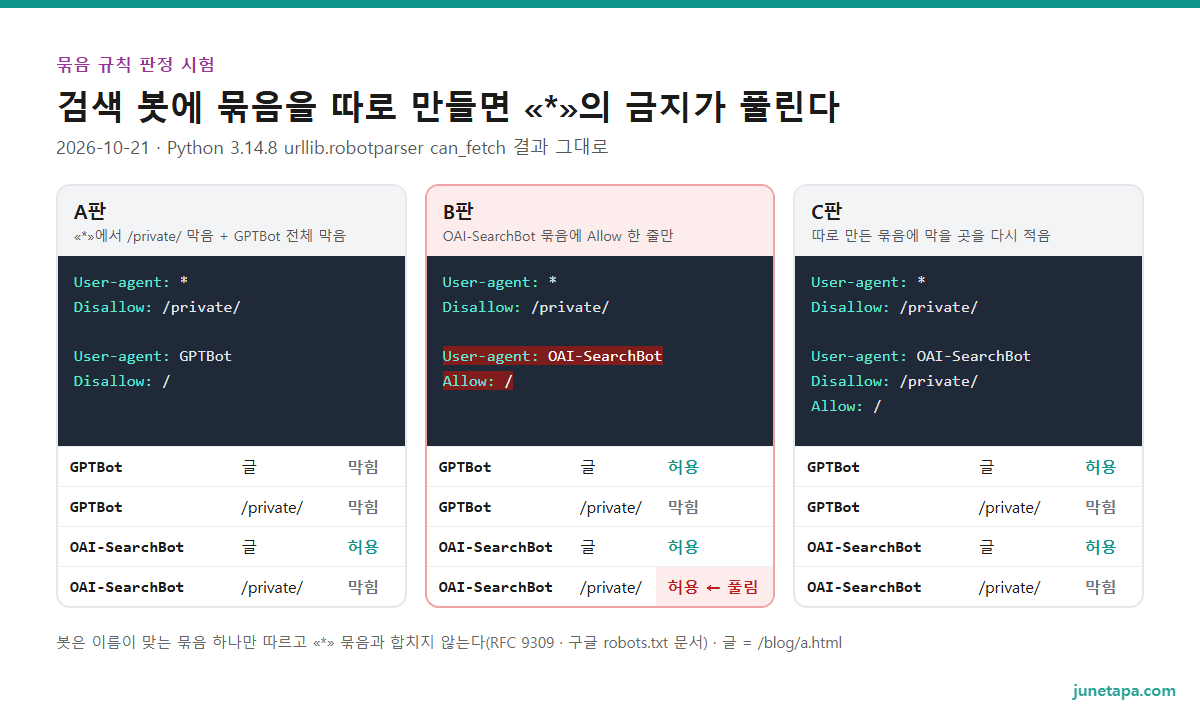Select '글' cell in C판 OAI-SearchBot row
Screen dimensions: 1200x718
click(x=986, y=547)
